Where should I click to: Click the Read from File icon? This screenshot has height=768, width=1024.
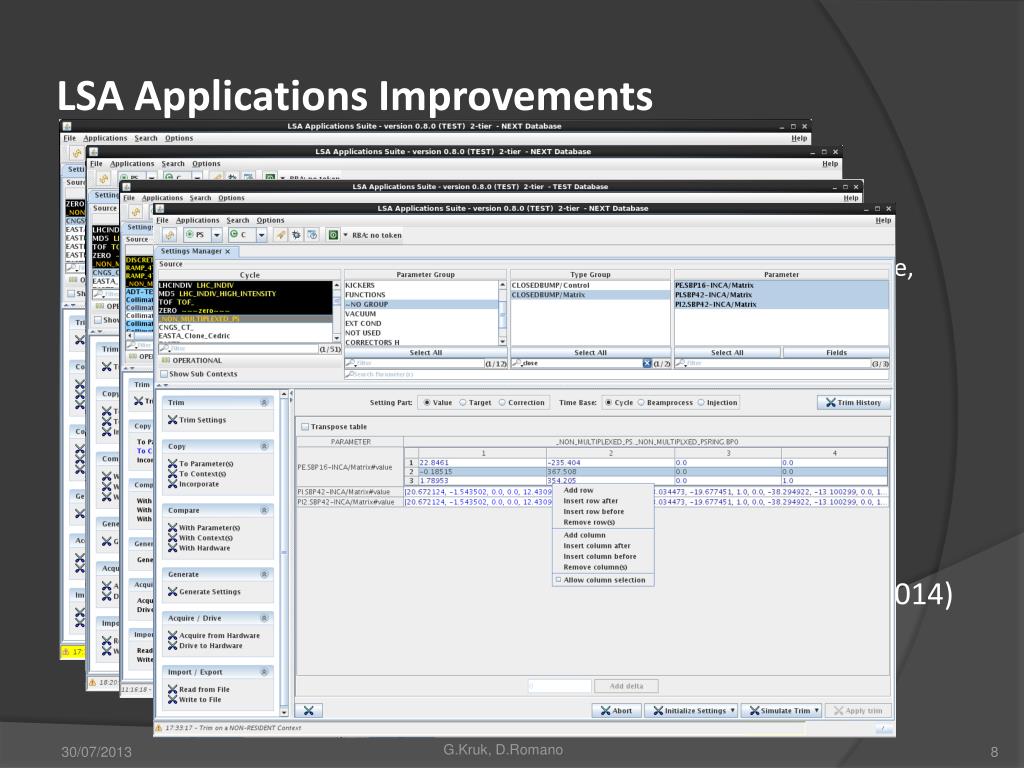172,690
